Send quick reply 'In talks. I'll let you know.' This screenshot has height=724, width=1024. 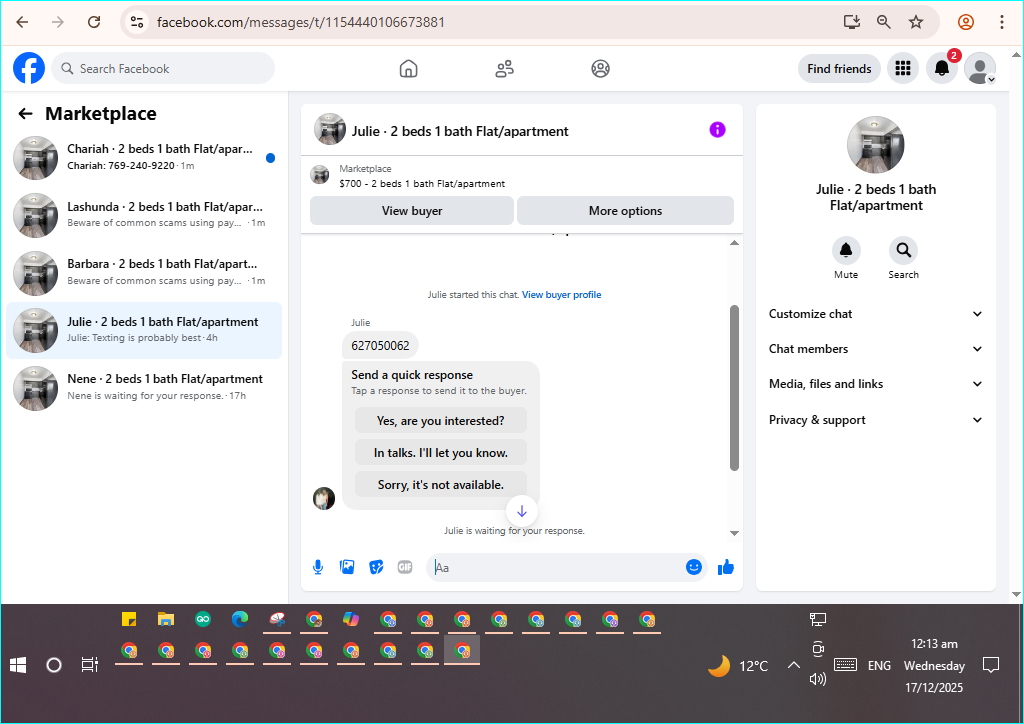(441, 453)
